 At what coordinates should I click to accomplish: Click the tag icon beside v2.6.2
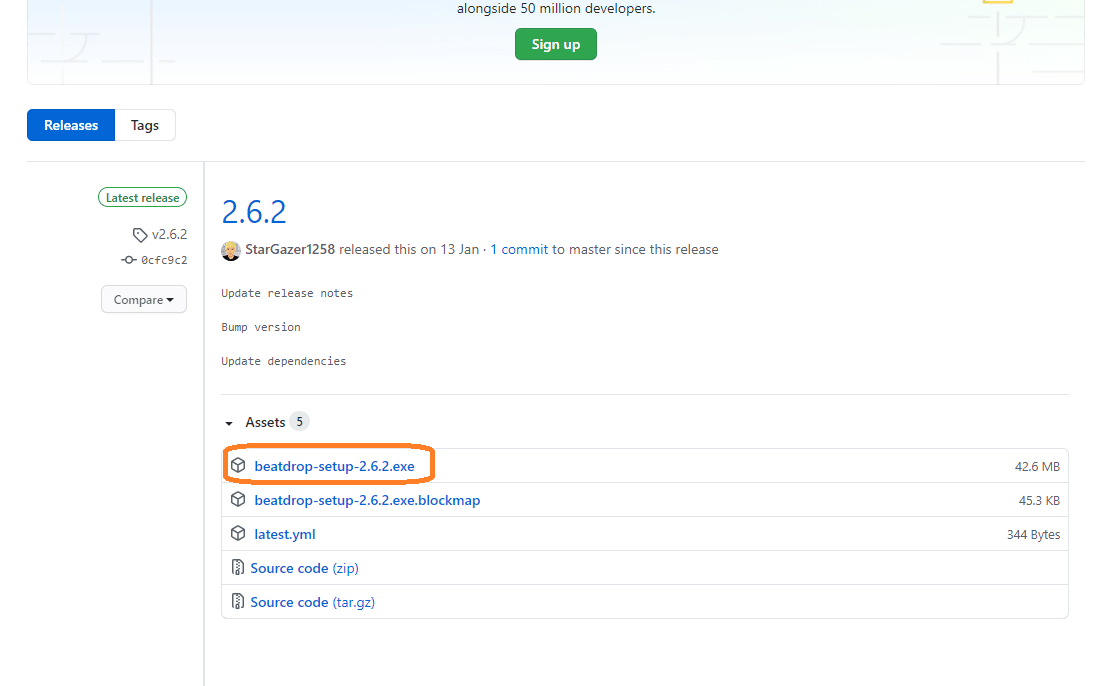[140, 235]
